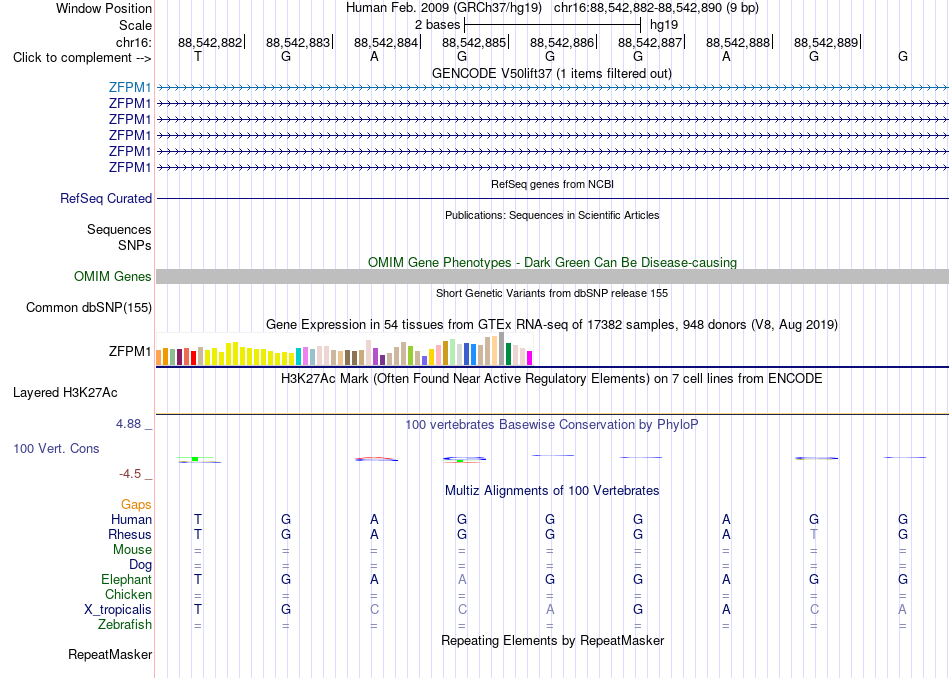Click the gray OMIM Genes item bar

pyautogui.click(x=552, y=276)
